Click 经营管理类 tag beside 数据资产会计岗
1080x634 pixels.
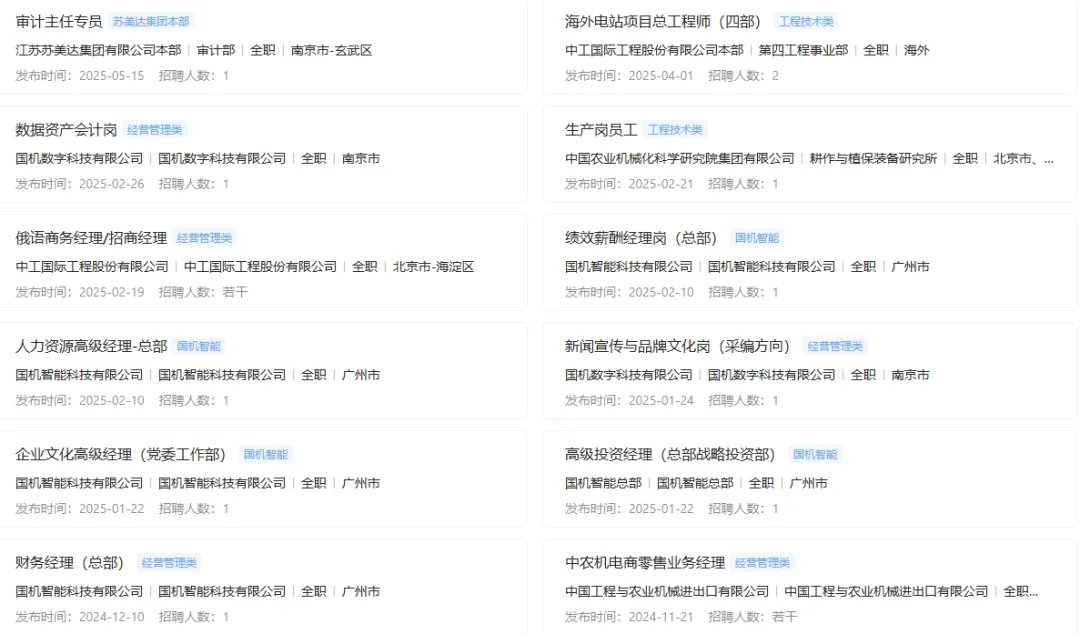point(154,130)
